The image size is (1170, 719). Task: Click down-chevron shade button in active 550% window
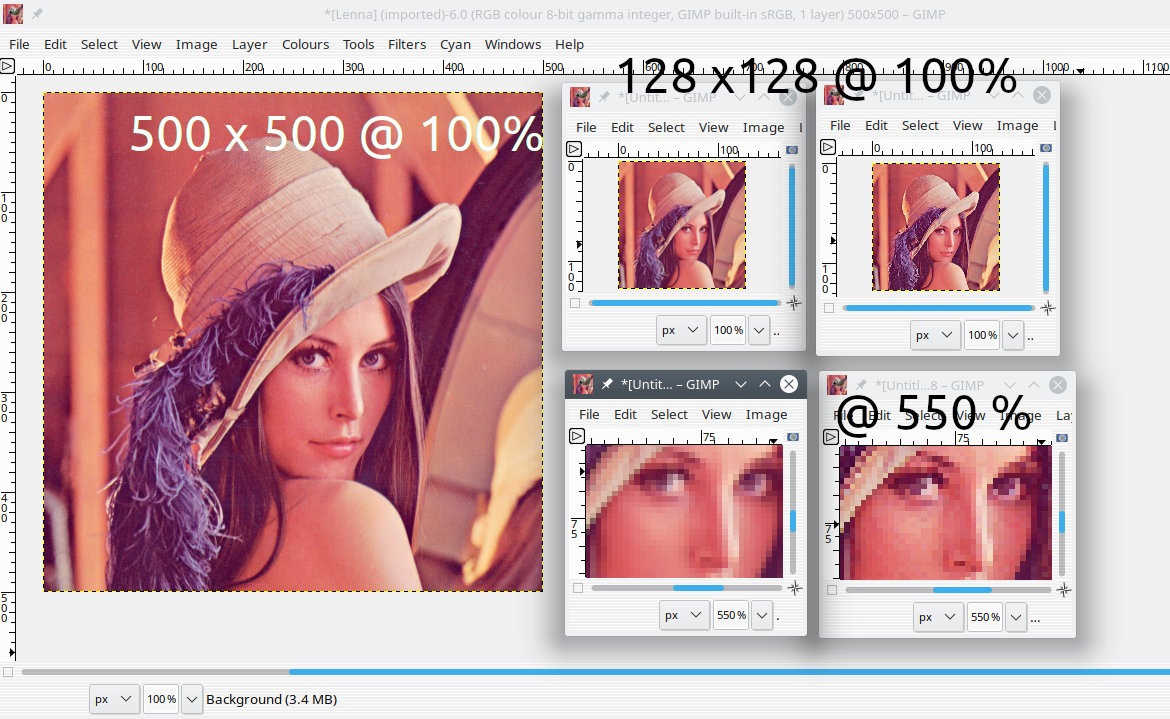point(740,384)
